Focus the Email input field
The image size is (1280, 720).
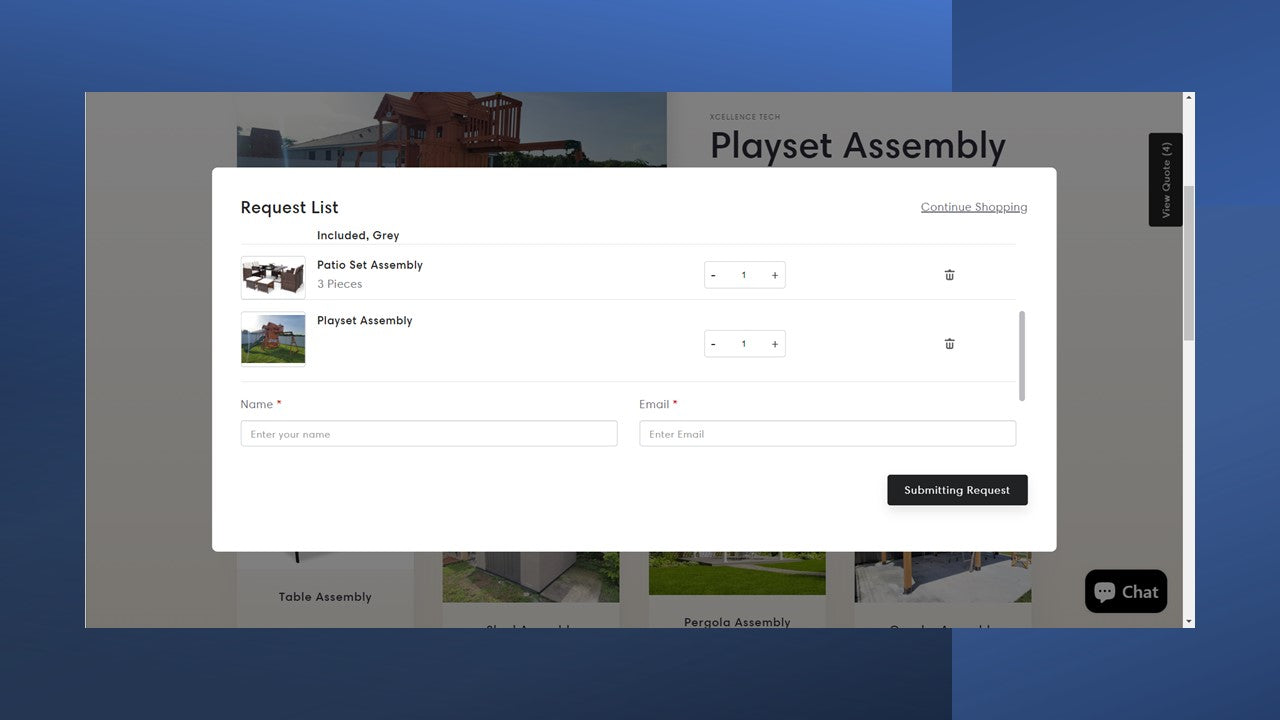tap(827, 434)
